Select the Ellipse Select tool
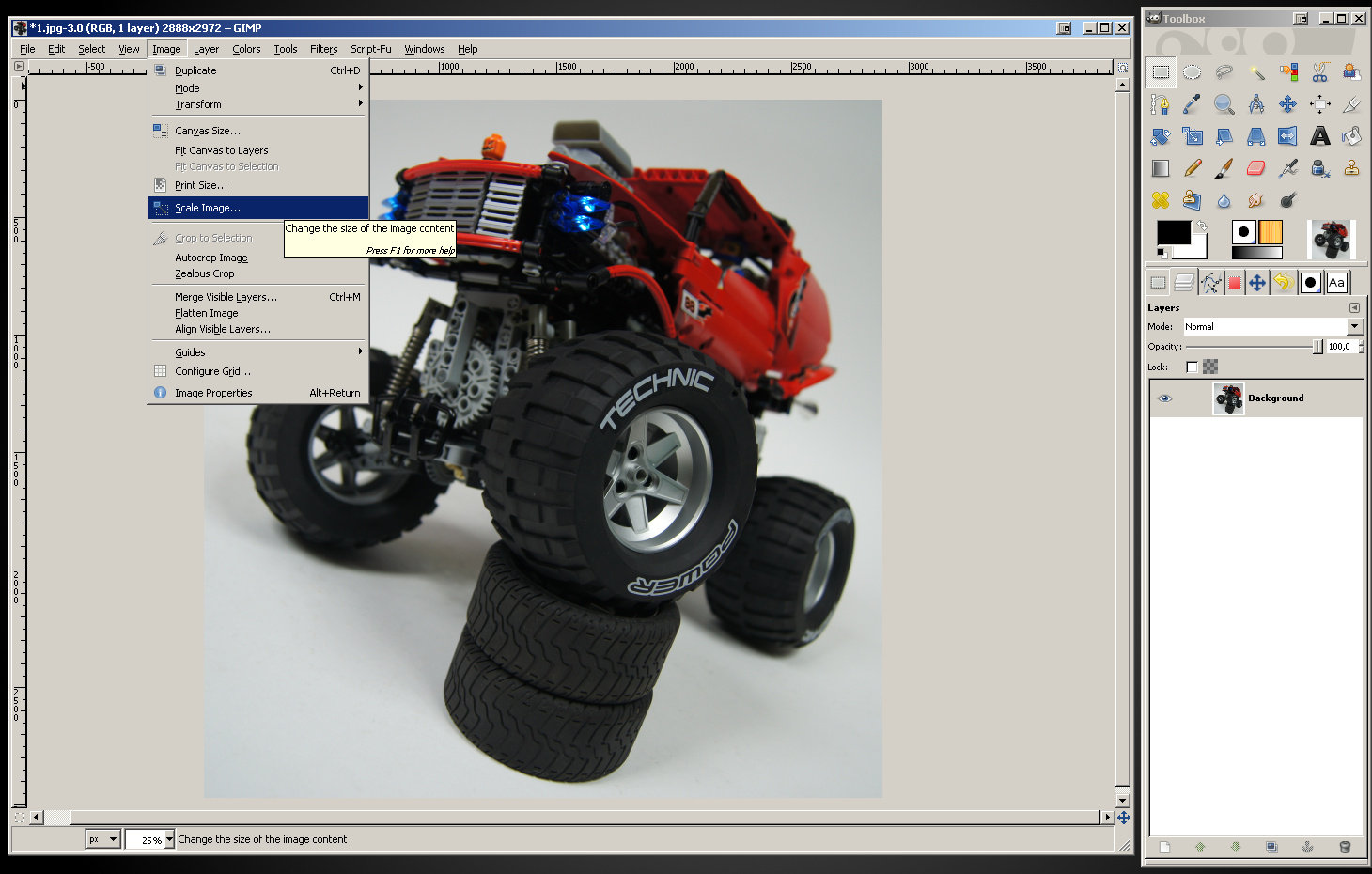The width and height of the screenshot is (1372, 874). pos(1193,72)
